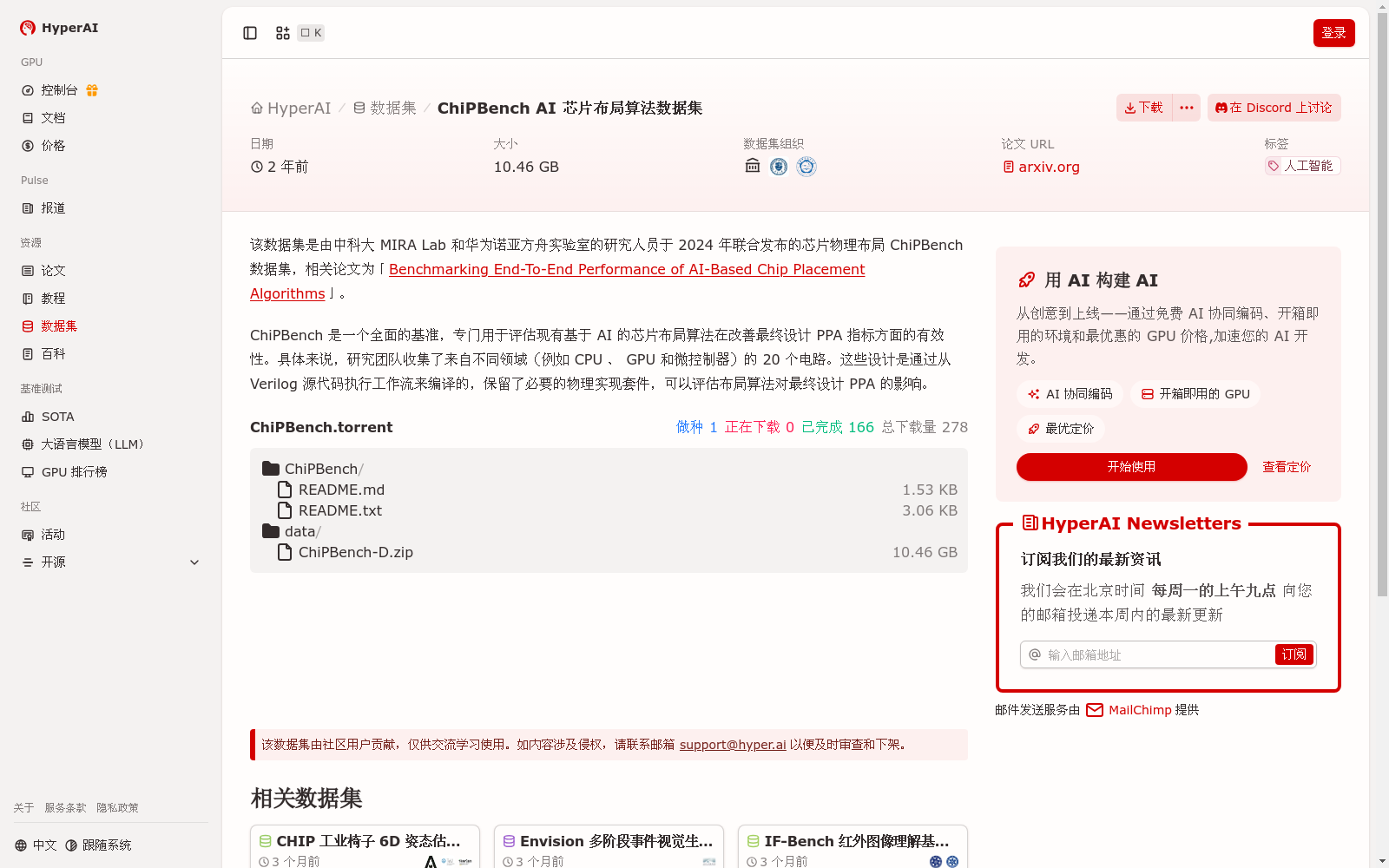The width and height of the screenshot is (1389, 868).
Task: Click README.txt file row
Action: coord(609,510)
